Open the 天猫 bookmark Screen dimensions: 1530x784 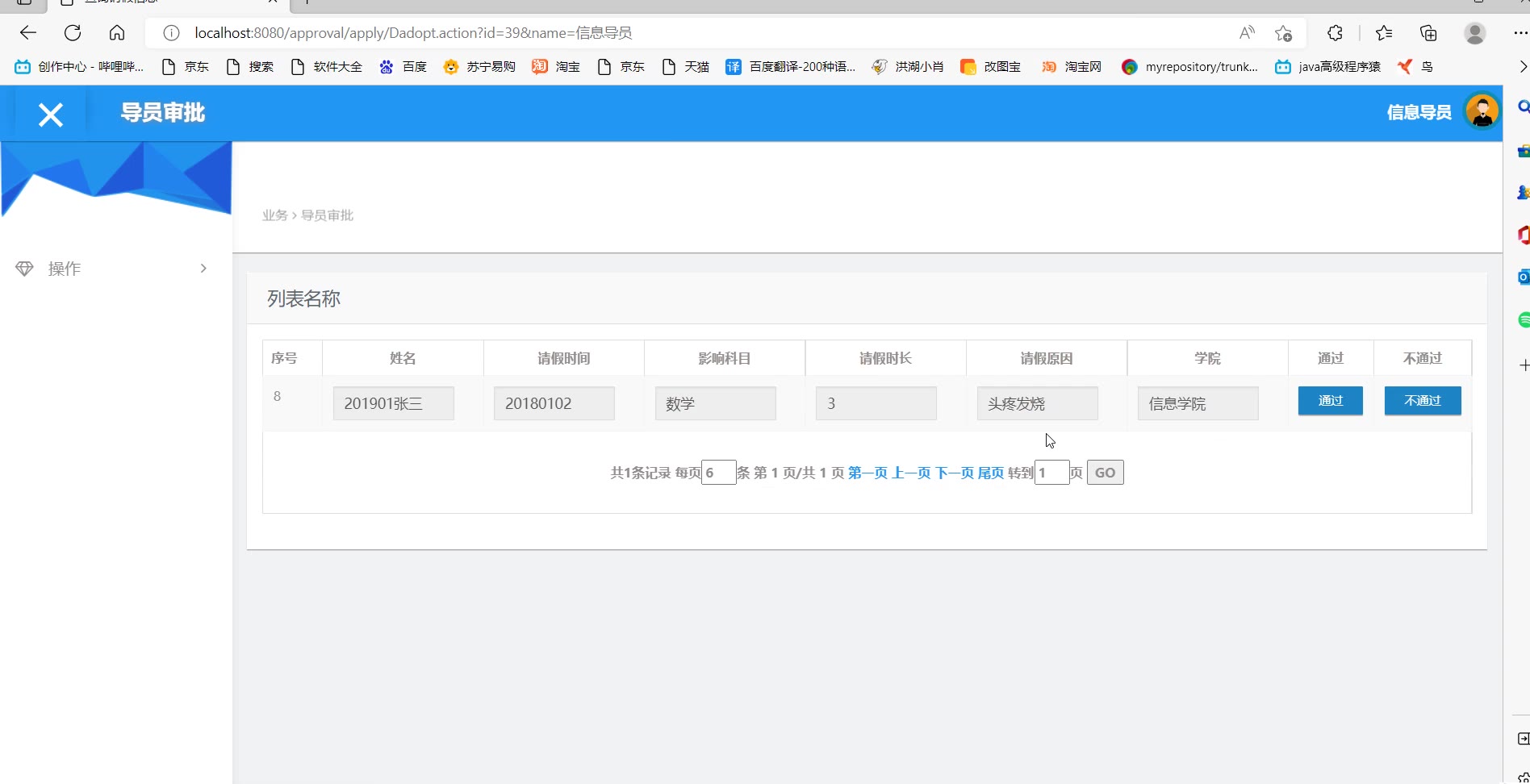point(686,67)
